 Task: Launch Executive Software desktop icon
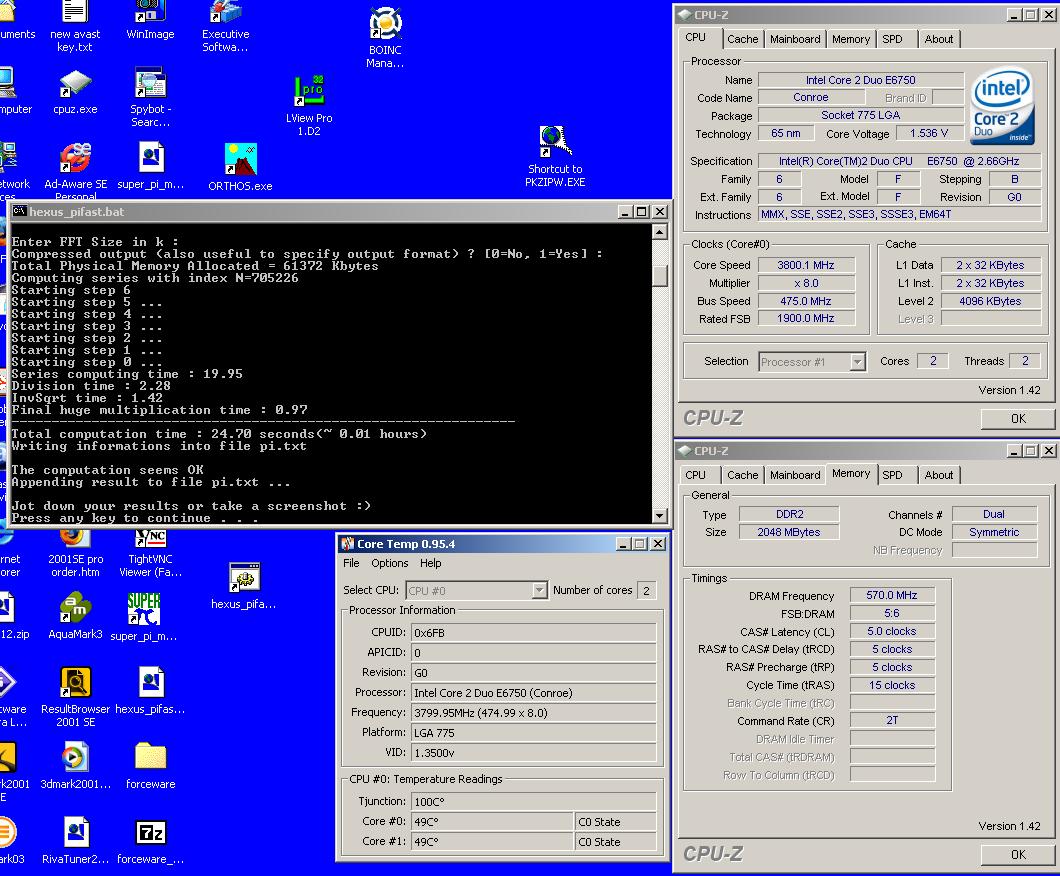click(225, 26)
